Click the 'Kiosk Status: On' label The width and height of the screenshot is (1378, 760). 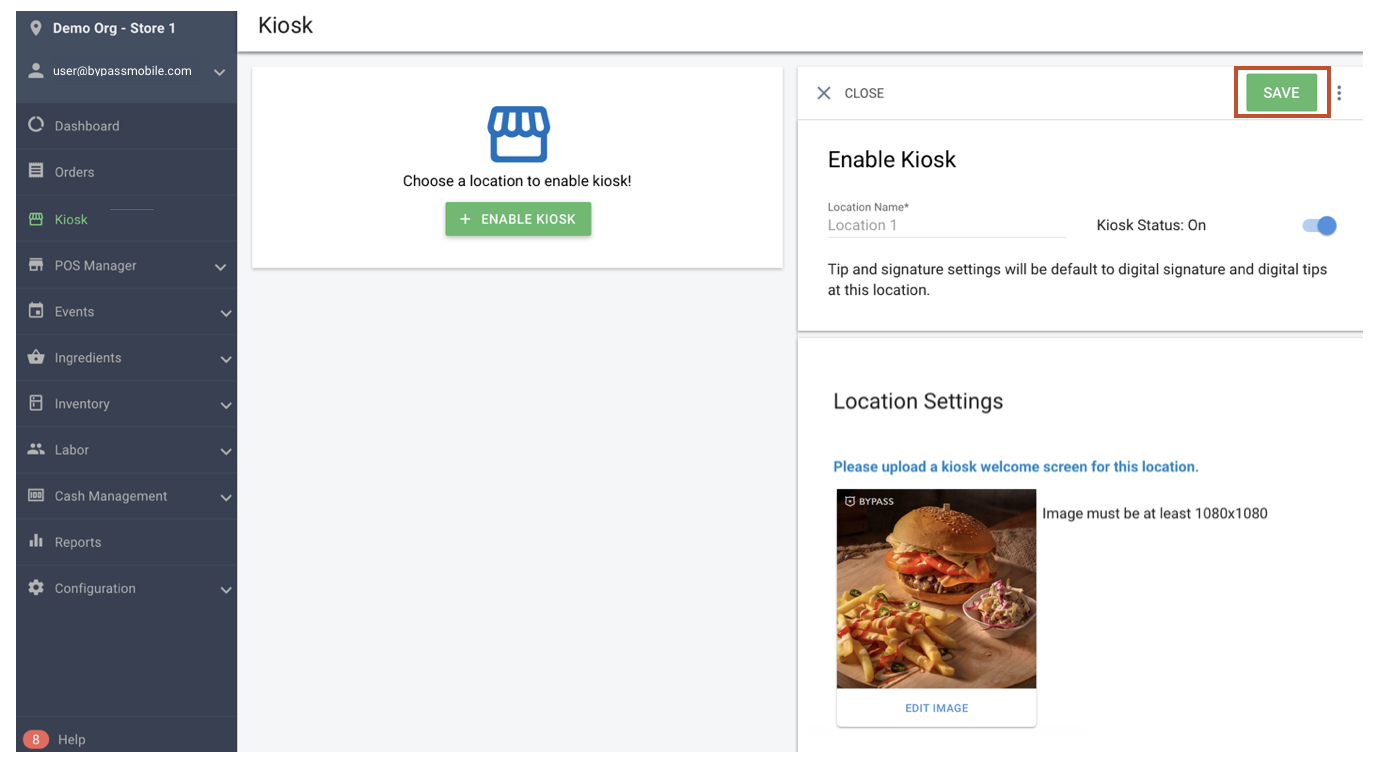tap(1151, 226)
